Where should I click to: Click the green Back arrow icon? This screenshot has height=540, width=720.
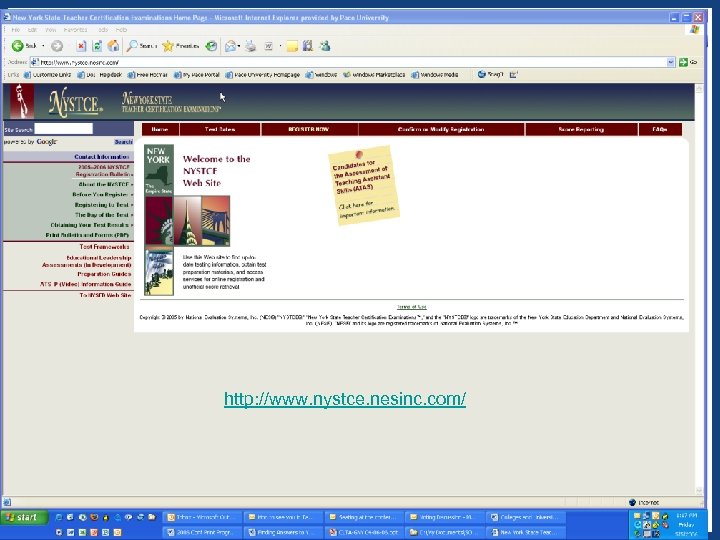17,46
